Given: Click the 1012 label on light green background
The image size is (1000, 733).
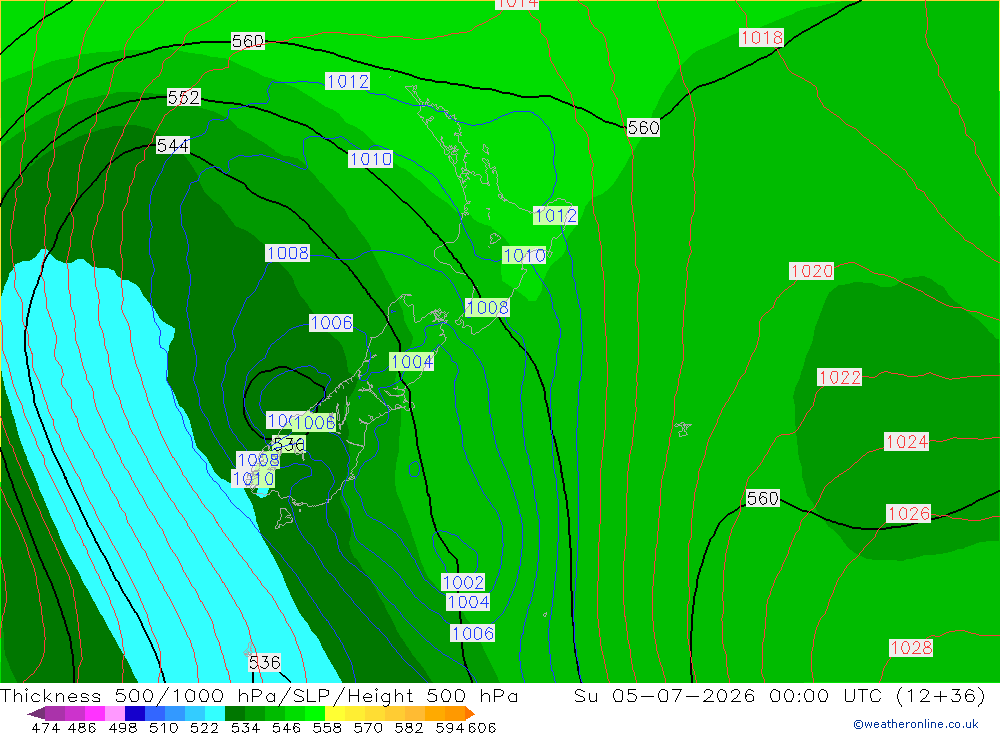Looking at the screenshot, I should [555, 216].
